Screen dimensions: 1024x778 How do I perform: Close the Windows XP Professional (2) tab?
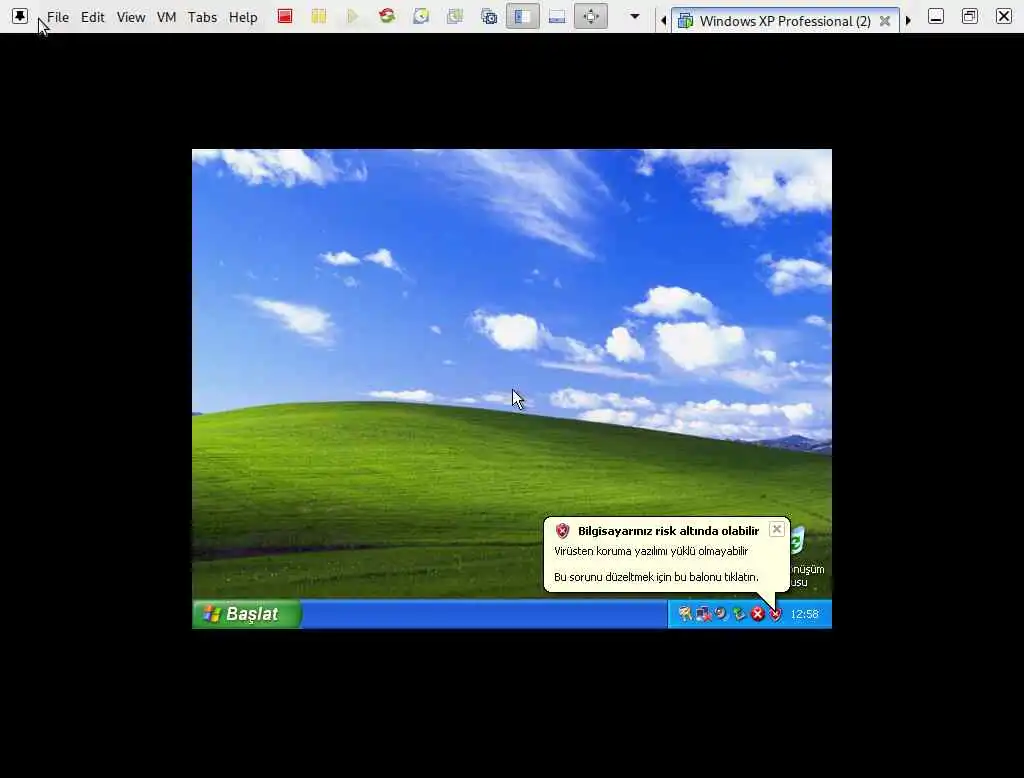[885, 21]
